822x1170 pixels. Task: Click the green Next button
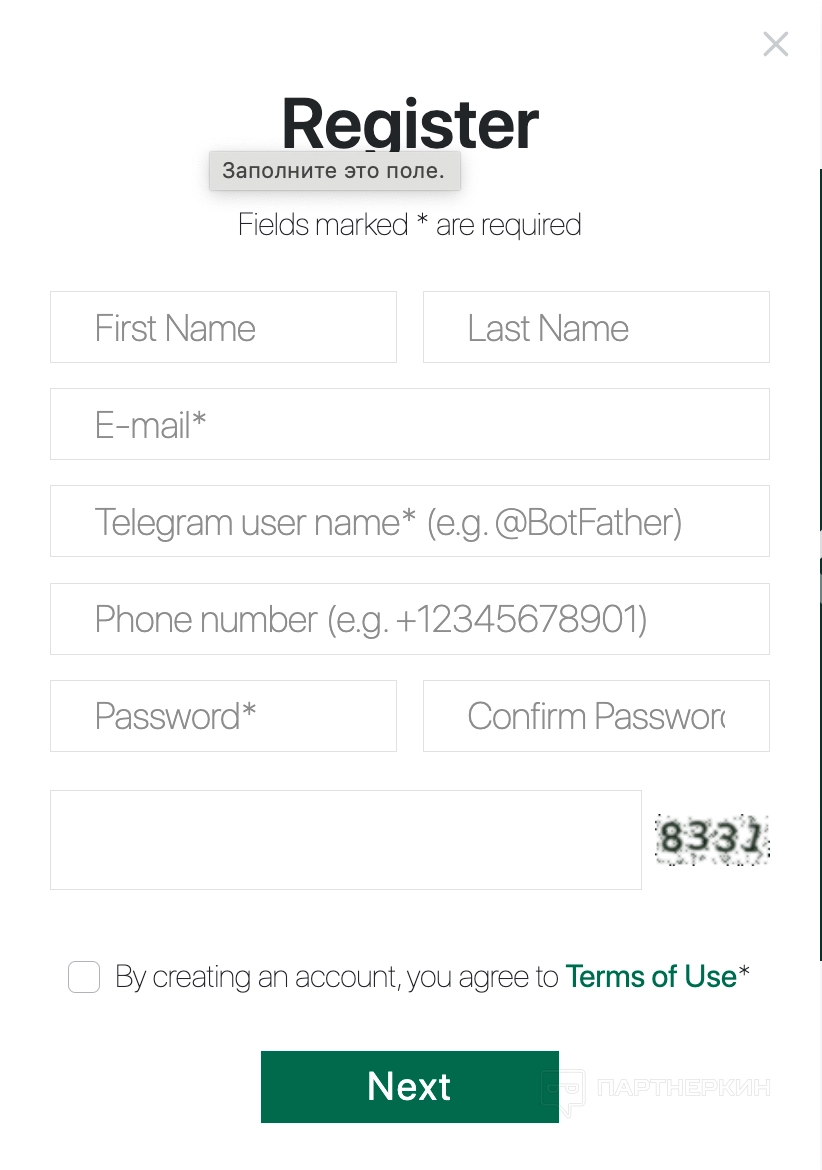click(410, 1087)
